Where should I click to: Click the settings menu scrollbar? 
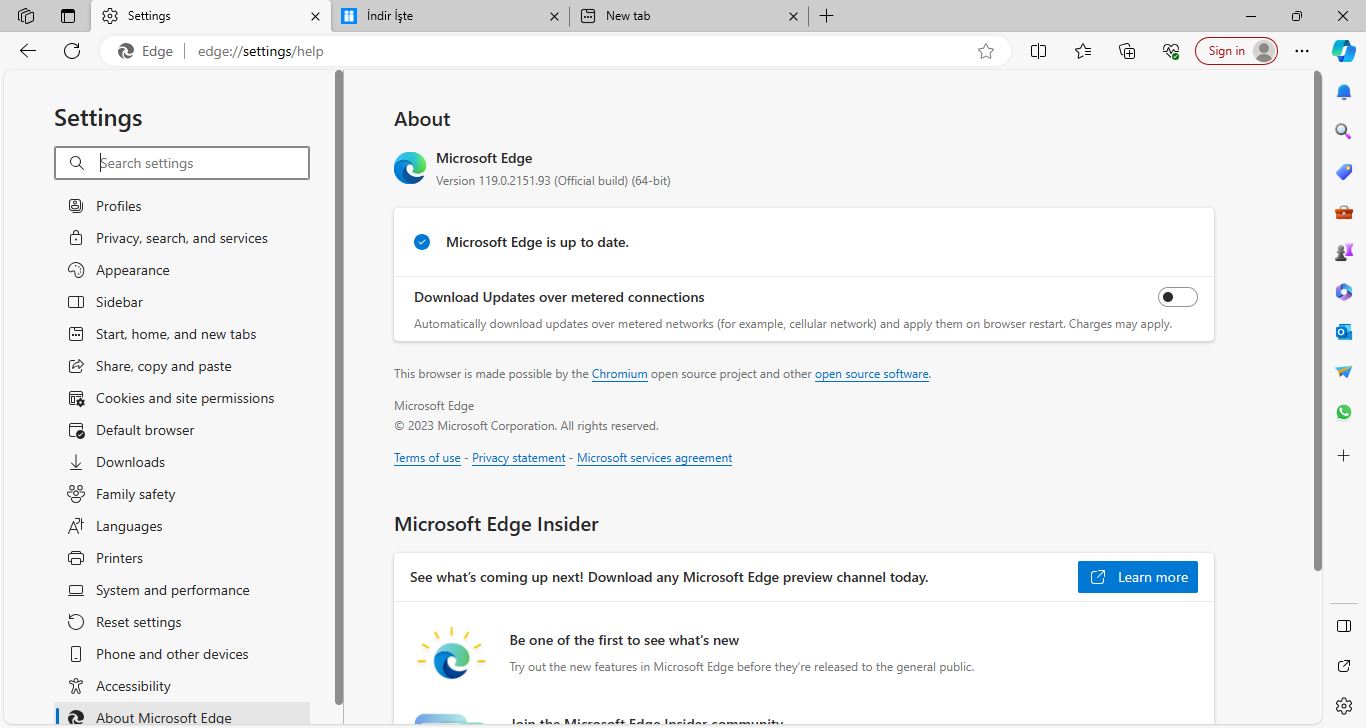pyautogui.click(x=339, y=388)
